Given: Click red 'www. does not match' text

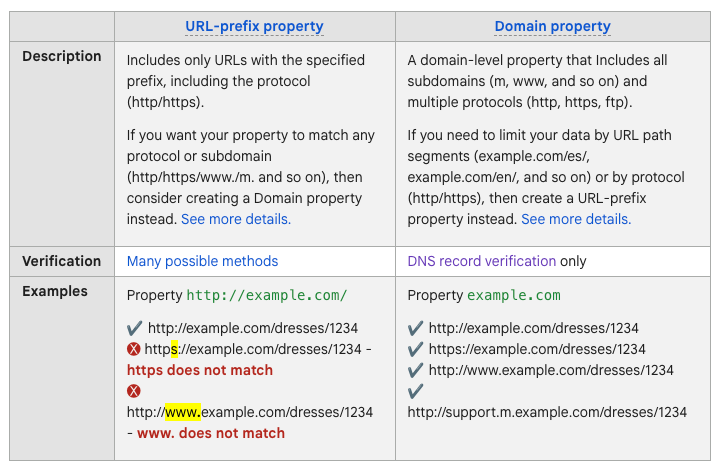Looking at the screenshot, I should [x=211, y=433].
